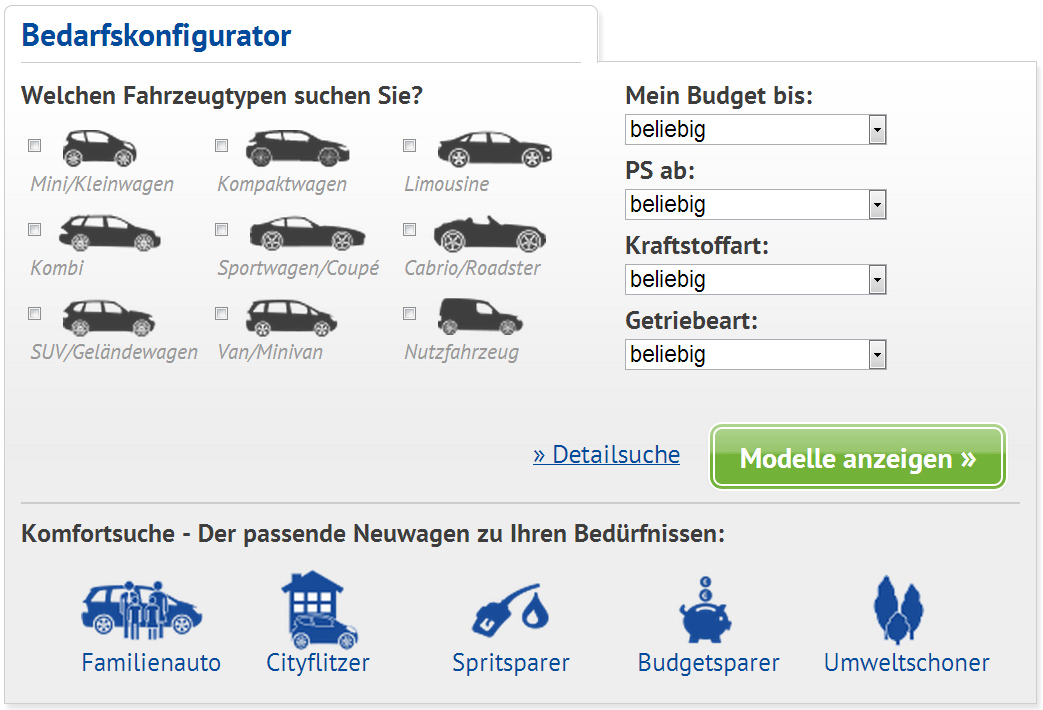Open the Mein Budget bis dropdown

click(x=755, y=130)
